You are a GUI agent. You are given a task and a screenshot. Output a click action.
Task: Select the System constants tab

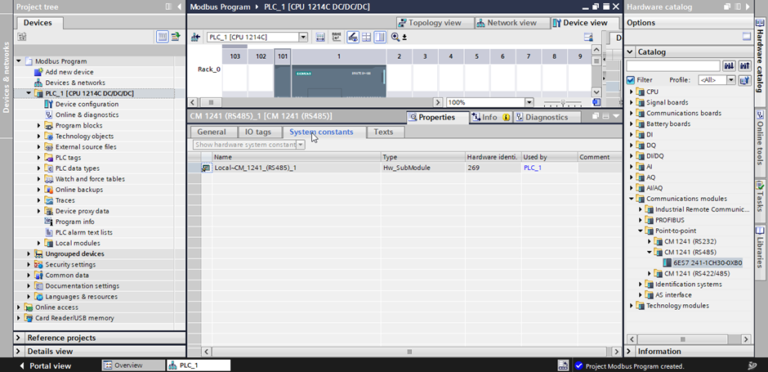321,132
